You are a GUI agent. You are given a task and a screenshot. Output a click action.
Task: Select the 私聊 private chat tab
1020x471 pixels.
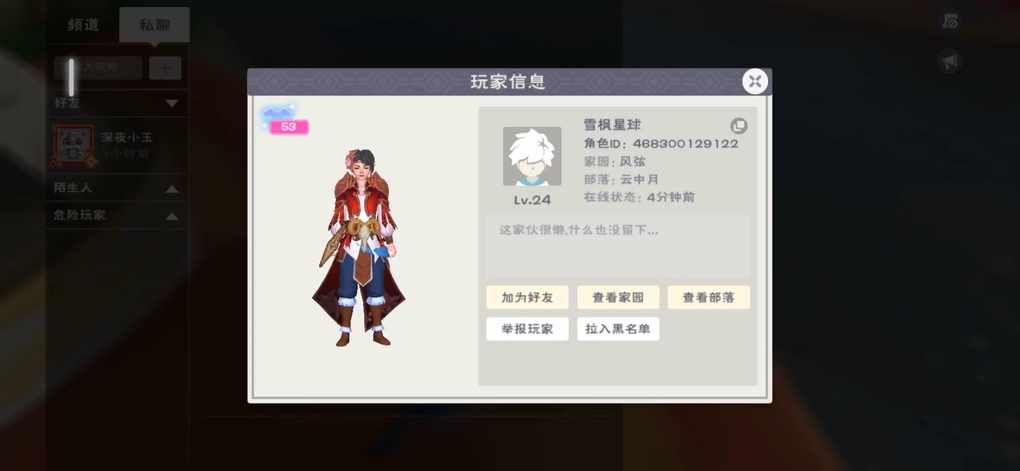[155, 25]
